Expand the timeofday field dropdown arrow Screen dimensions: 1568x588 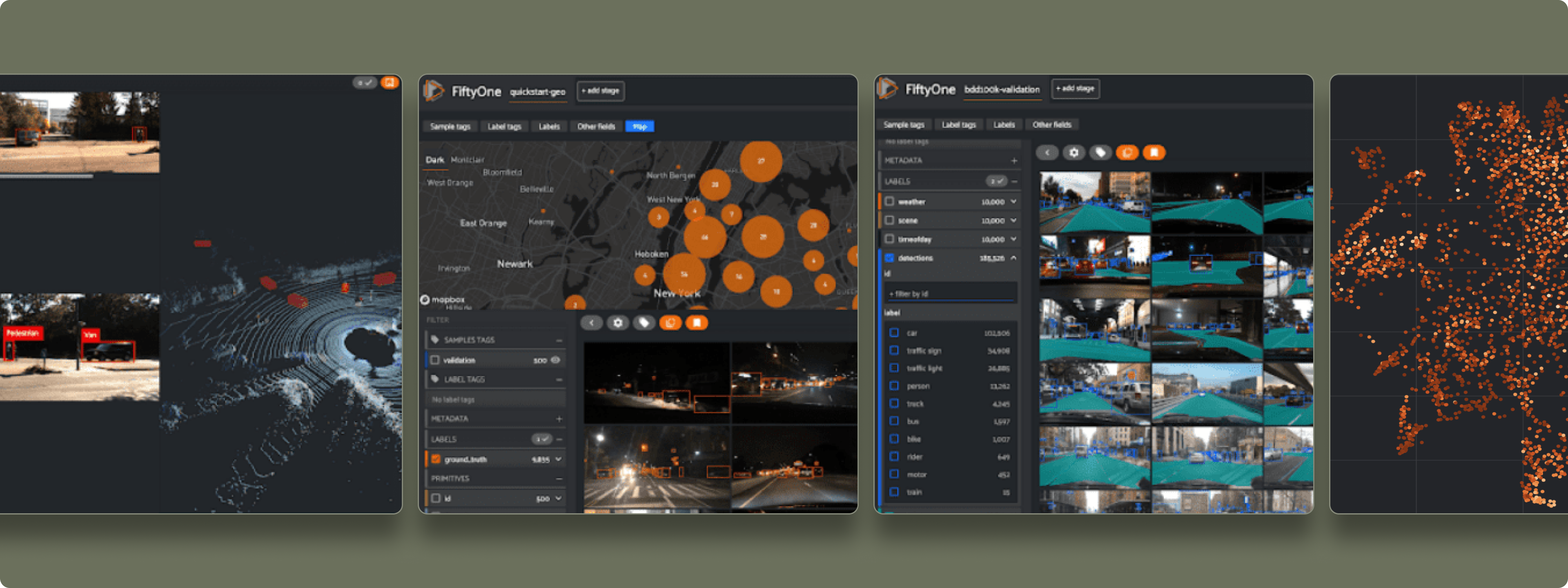coord(1013,239)
